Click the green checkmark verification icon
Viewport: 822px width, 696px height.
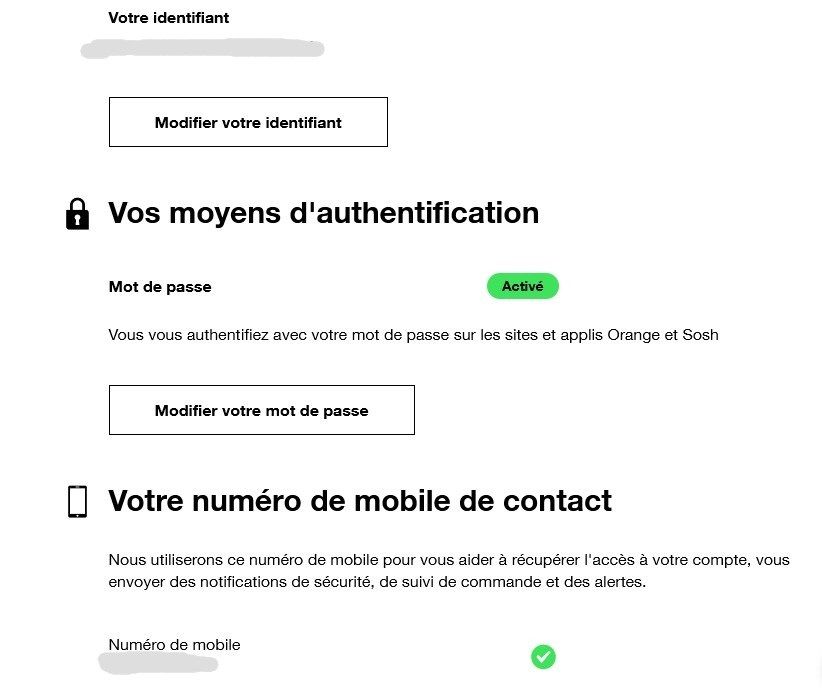[543, 657]
